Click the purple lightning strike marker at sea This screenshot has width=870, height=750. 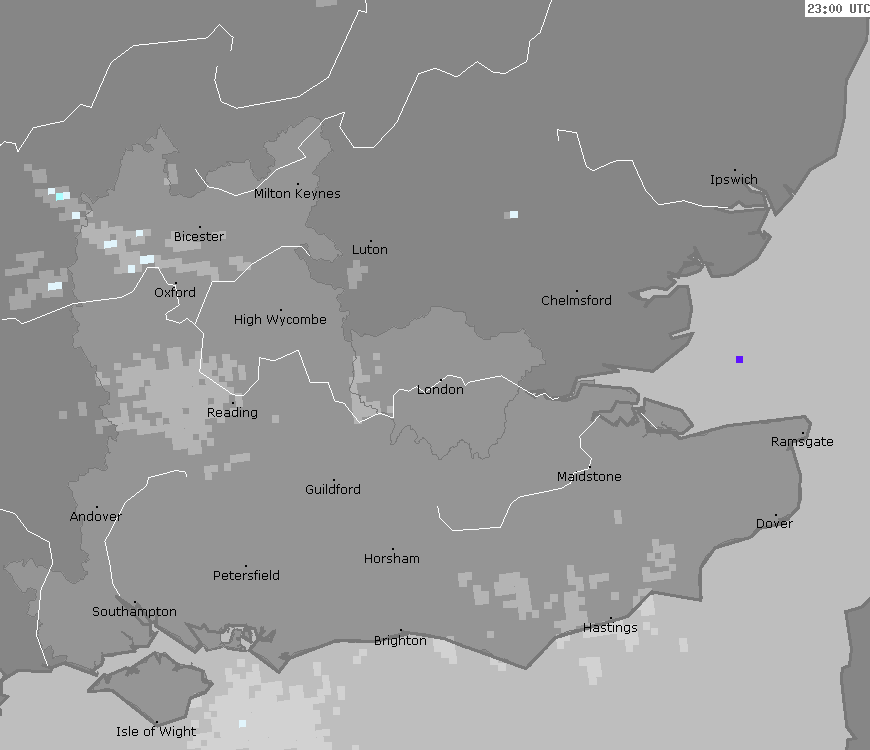click(739, 359)
